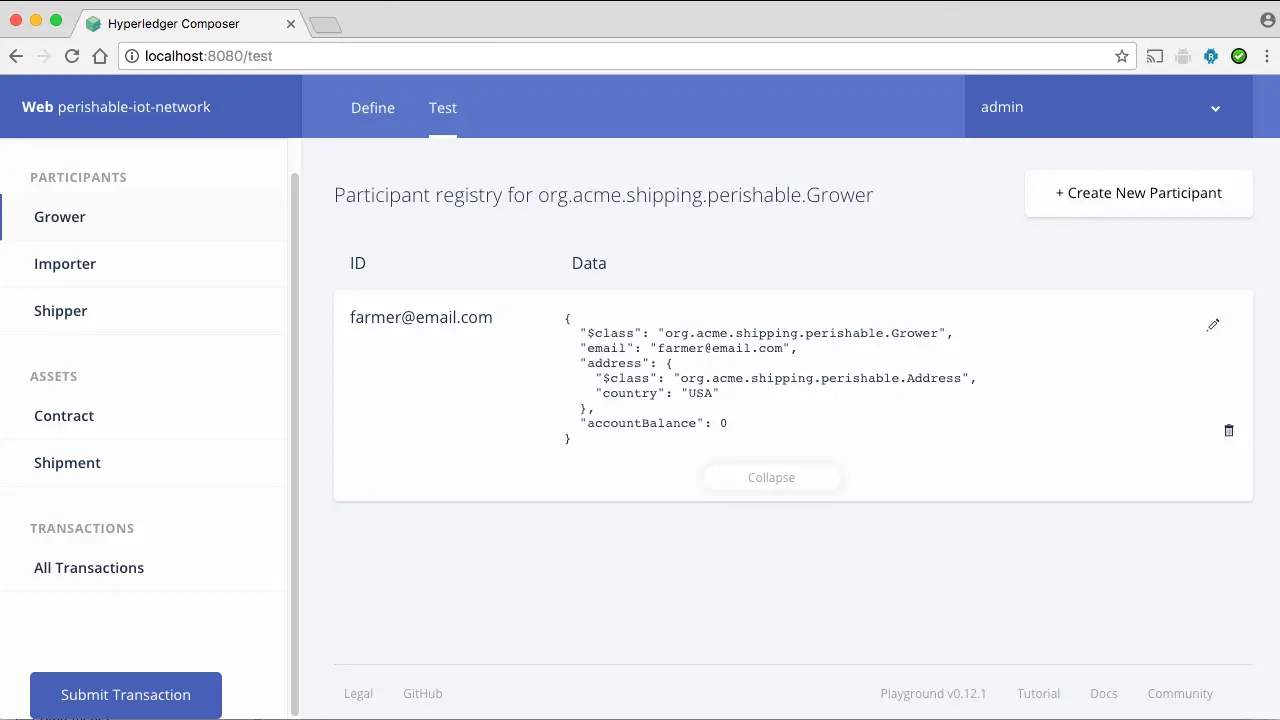Reload the page with the refresh icon

click(72, 56)
